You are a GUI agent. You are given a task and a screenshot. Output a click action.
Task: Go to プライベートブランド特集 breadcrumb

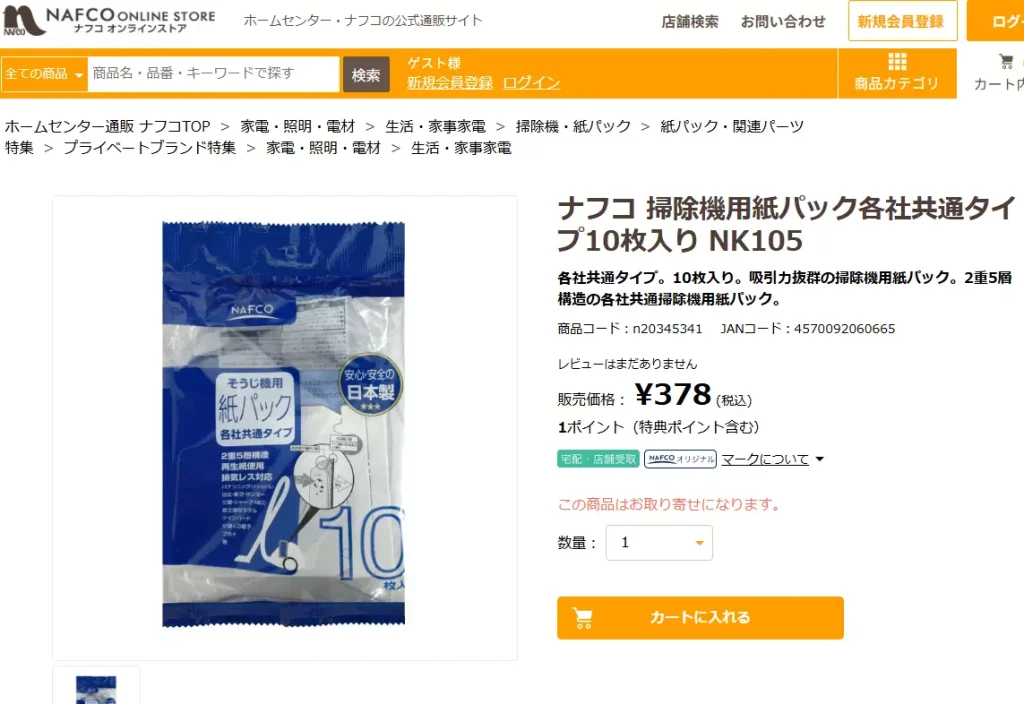[150, 148]
